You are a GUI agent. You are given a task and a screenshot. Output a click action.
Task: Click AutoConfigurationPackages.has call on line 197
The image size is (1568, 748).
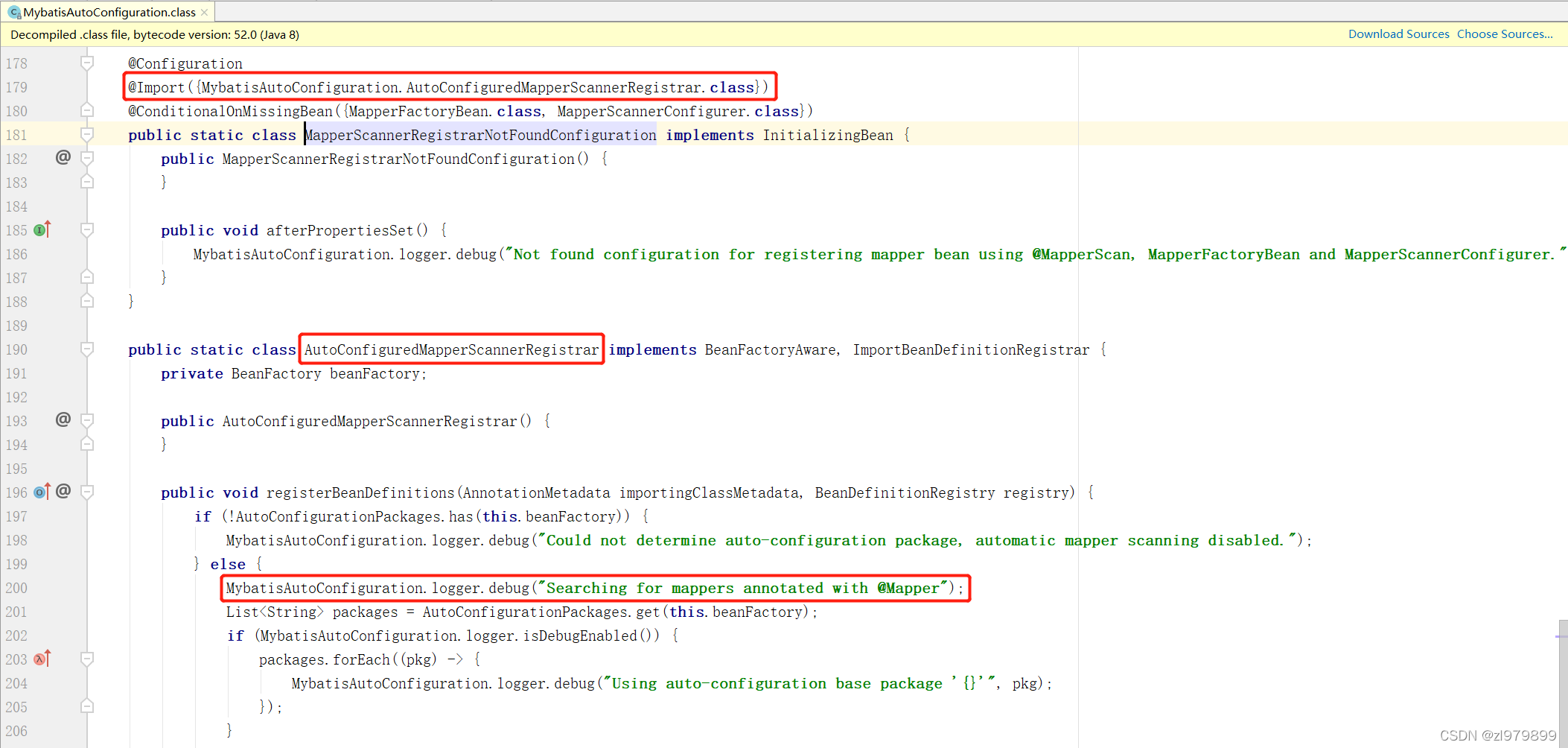point(354,516)
